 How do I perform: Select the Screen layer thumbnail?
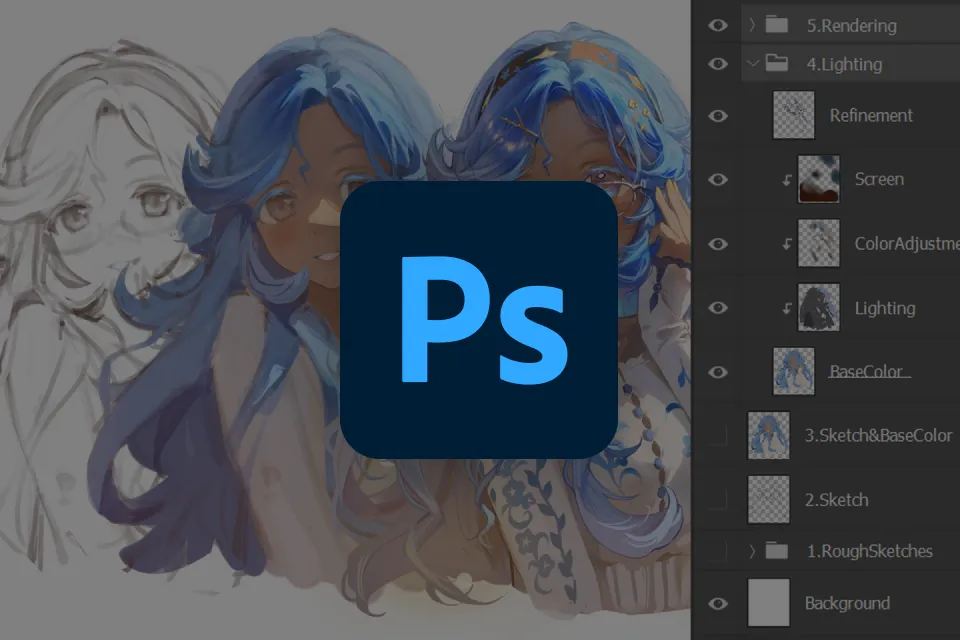click(x=819, y=179)
